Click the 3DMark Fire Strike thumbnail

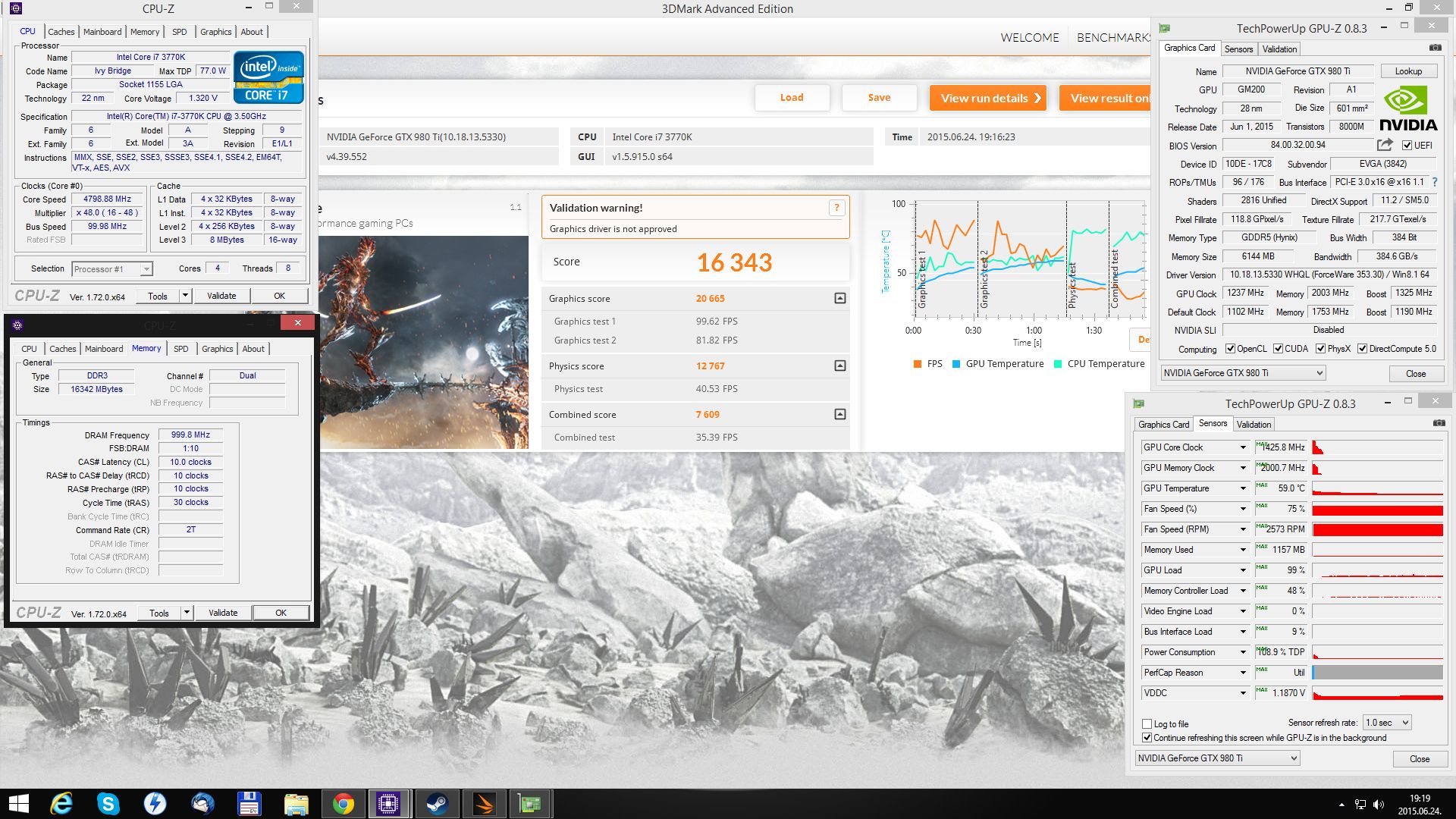tap(423, 342)
